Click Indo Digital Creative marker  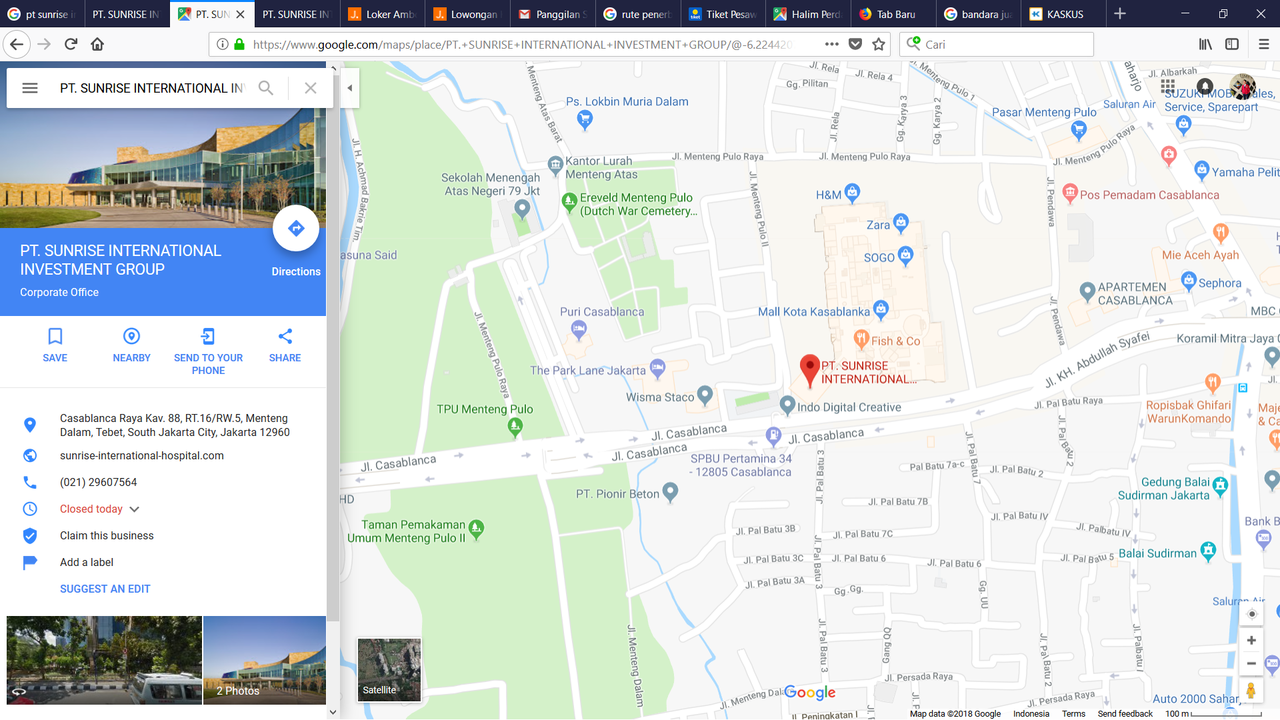[788, 406]
